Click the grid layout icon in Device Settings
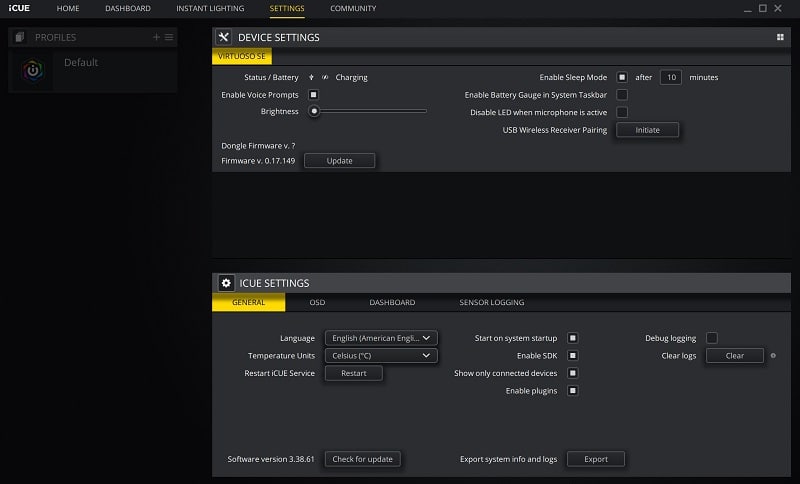This screenshot has width=800, height=484. (780, 37)
